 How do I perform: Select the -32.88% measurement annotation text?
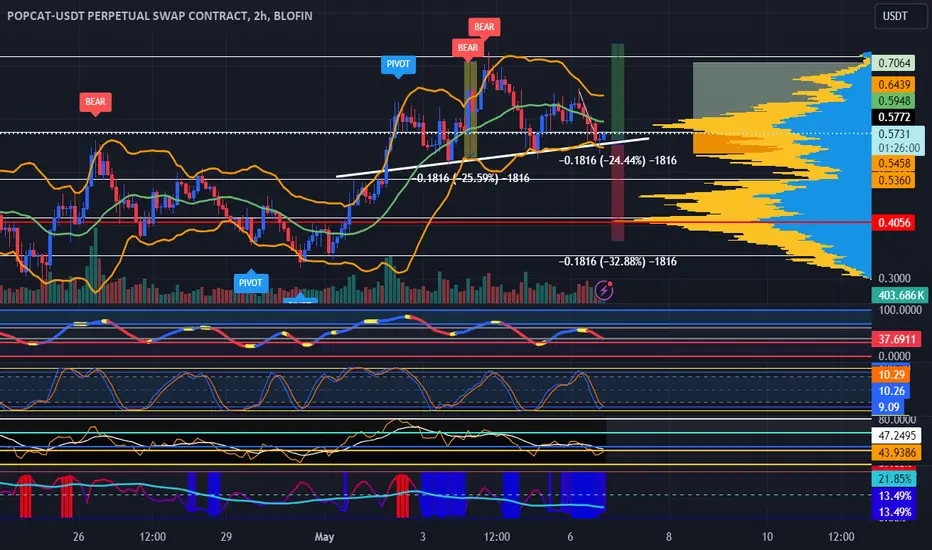[618, 262]
